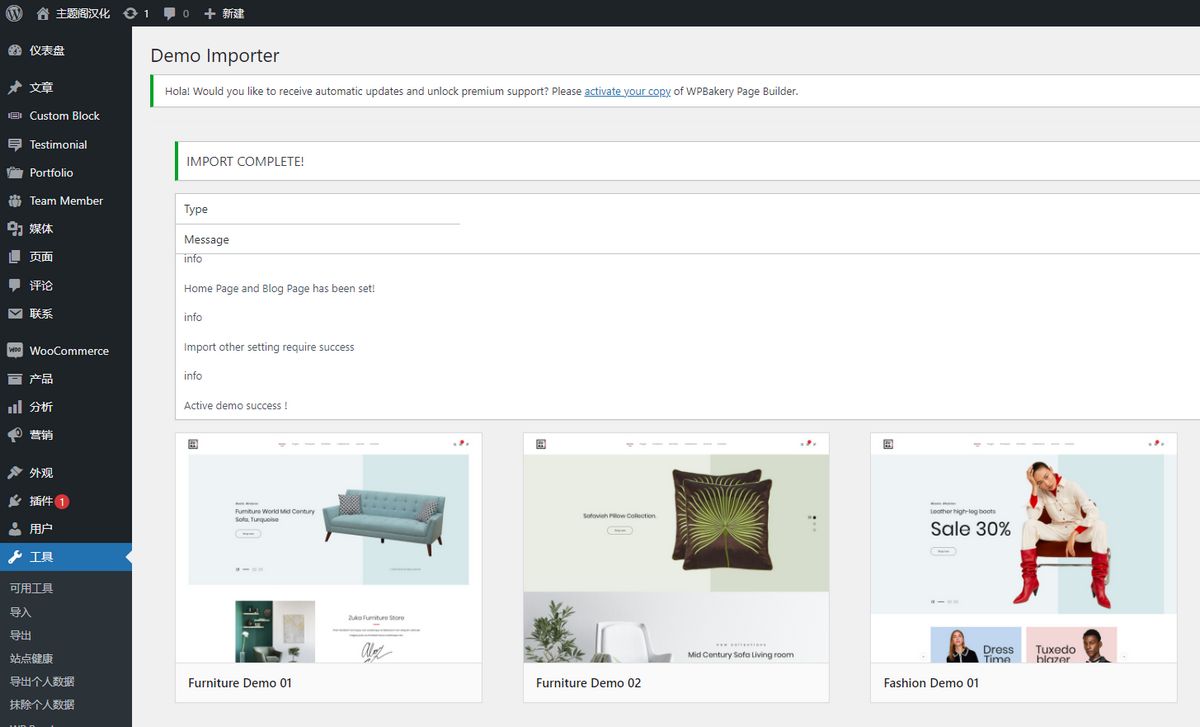Screen dimensions: 1200x727
Task: Open the comments bubble icon in admin bar
Action: point(169,14)
